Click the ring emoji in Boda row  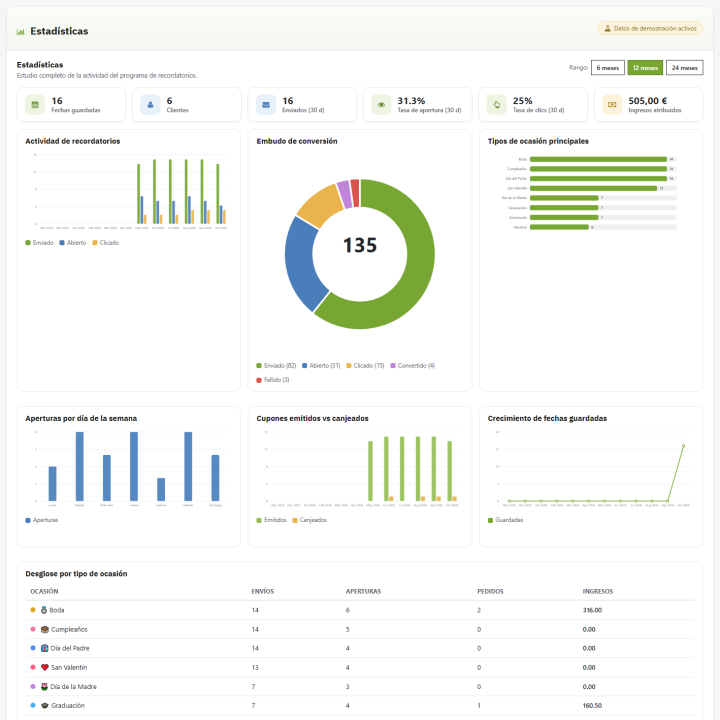(44, 610)
